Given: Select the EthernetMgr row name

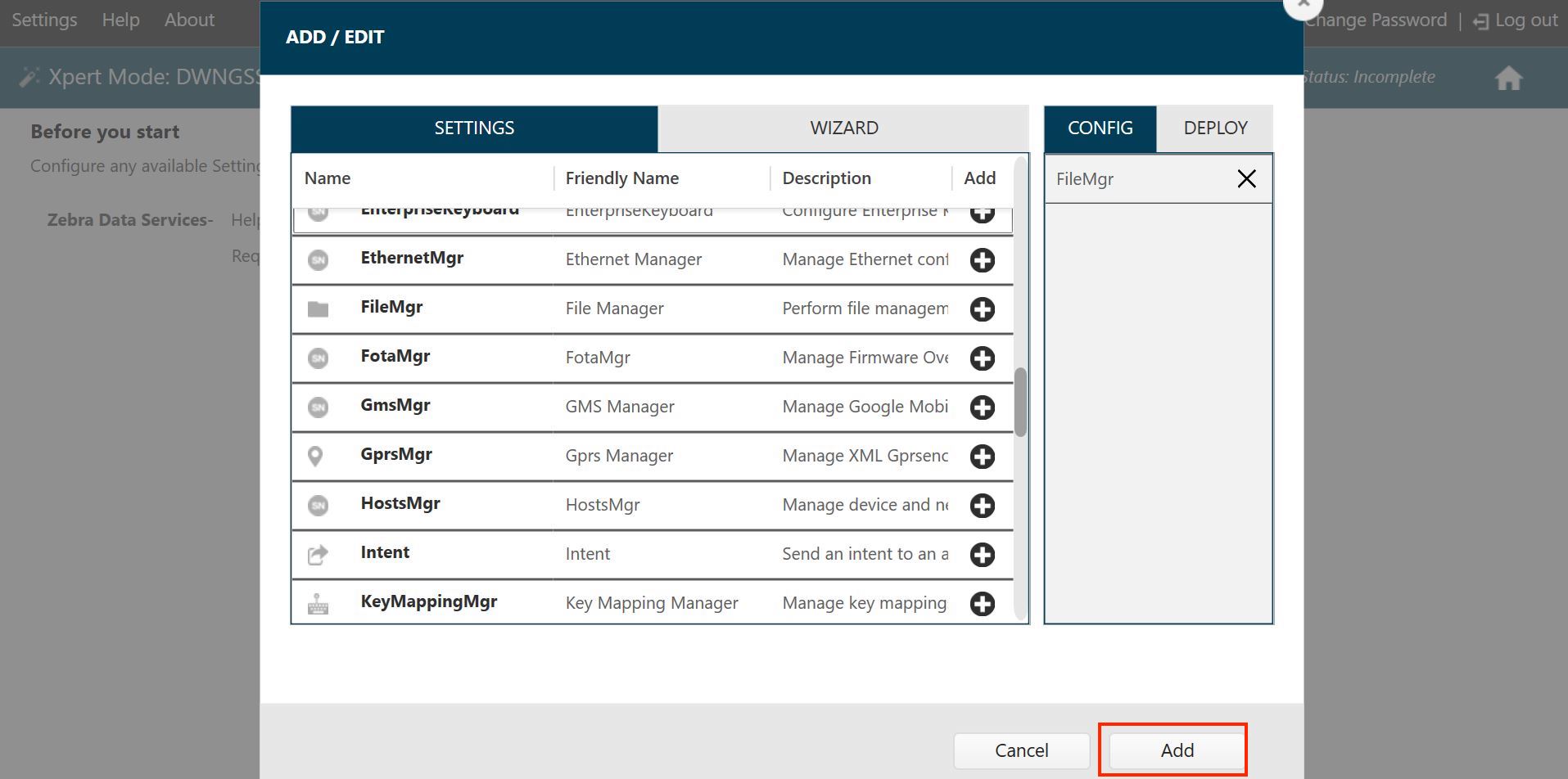Looking at the screenshot, I should coord(412,258).
